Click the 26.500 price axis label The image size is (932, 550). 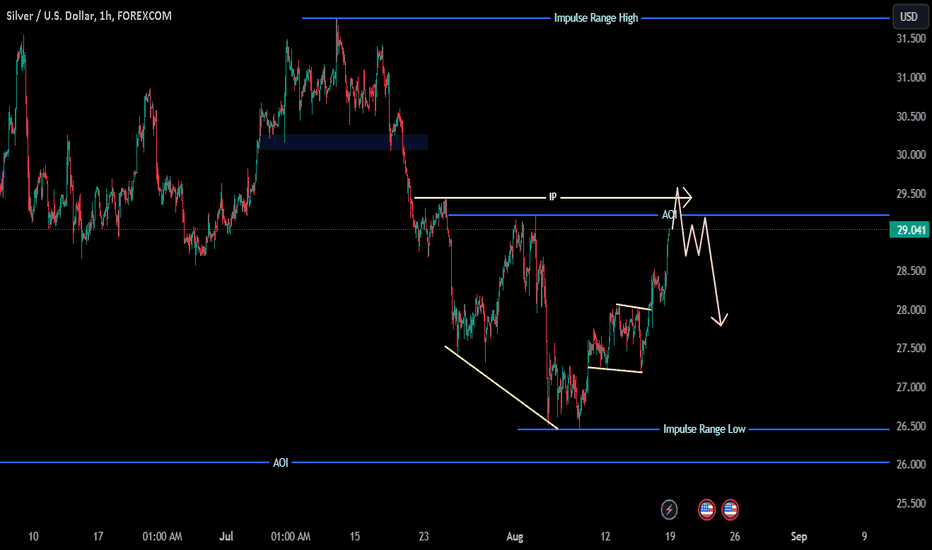point(910,426)
